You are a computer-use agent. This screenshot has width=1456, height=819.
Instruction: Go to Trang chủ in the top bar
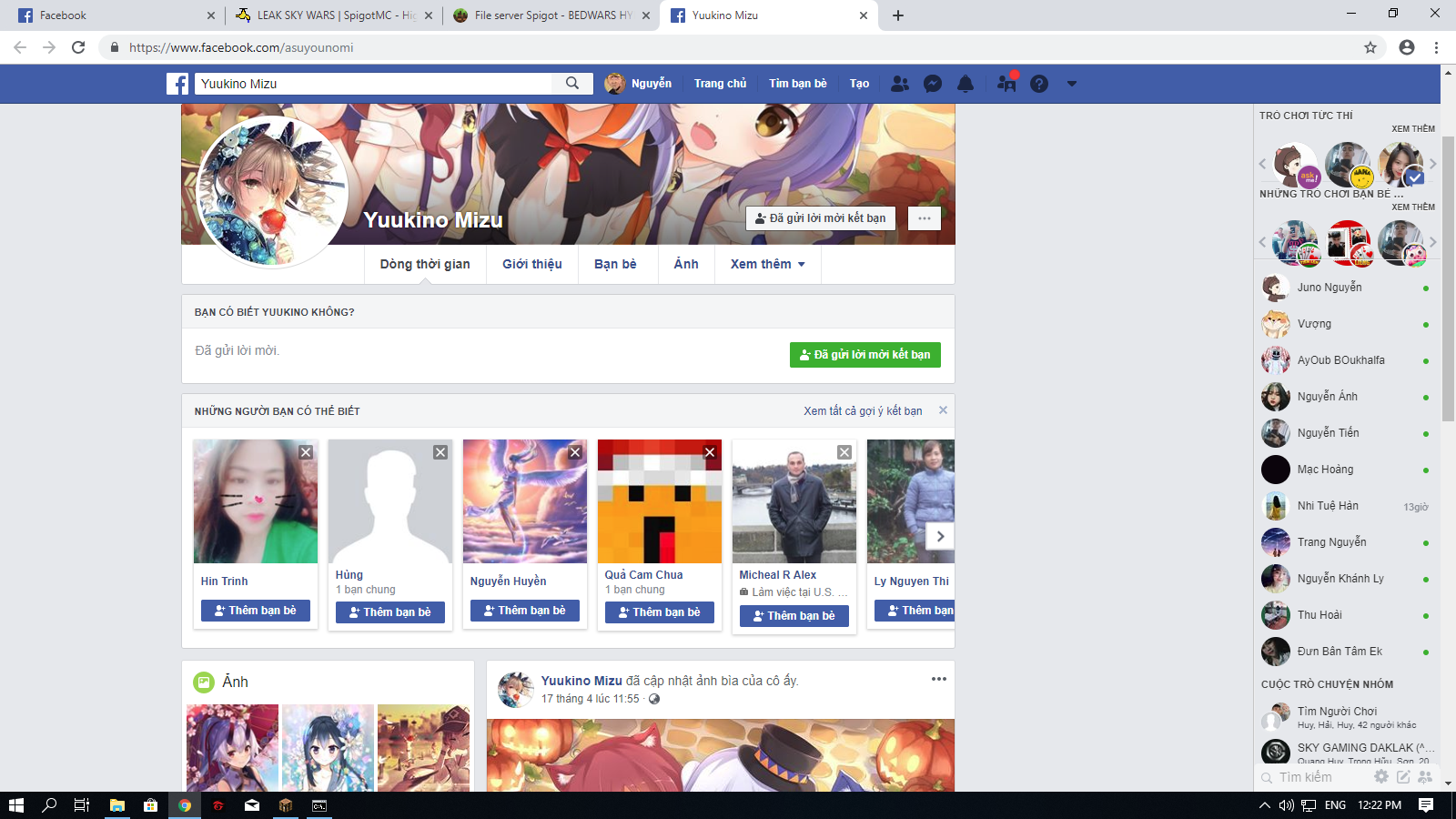click(720, 84)
